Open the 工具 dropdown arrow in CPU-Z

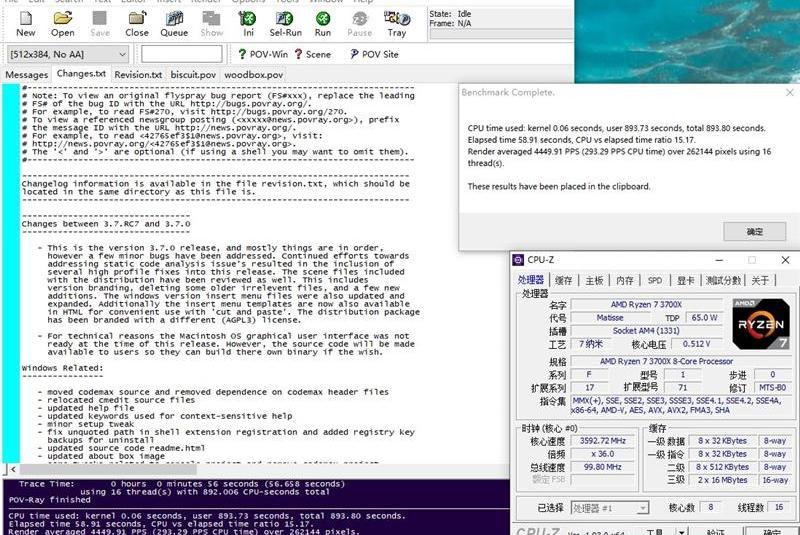[x=682, y=532]
